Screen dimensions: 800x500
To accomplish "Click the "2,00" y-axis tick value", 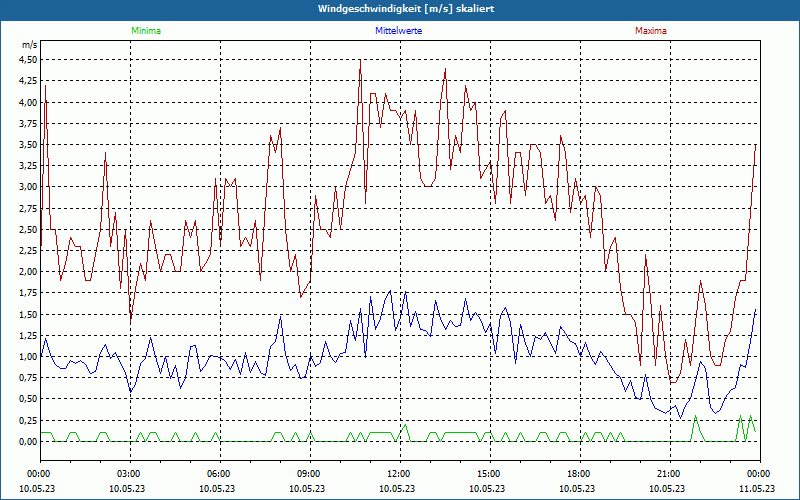I will (x=29, y=271).
